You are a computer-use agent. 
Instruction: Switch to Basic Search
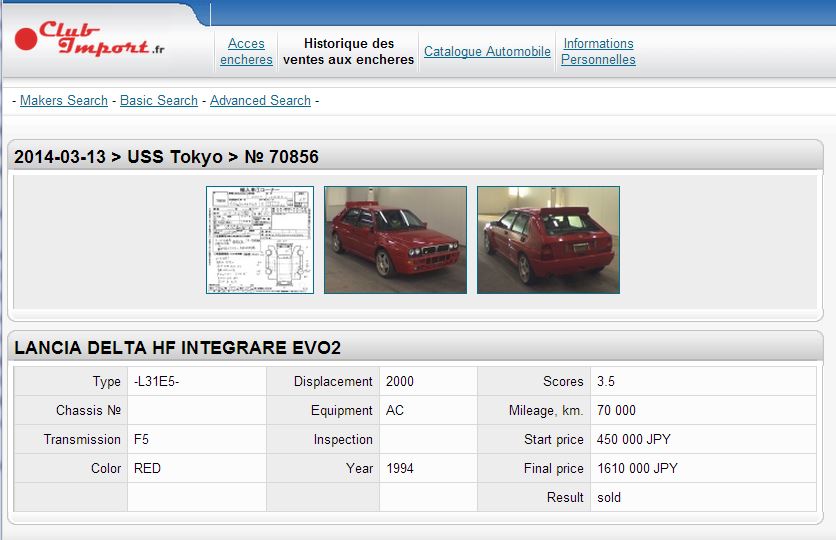click(159, 100)
